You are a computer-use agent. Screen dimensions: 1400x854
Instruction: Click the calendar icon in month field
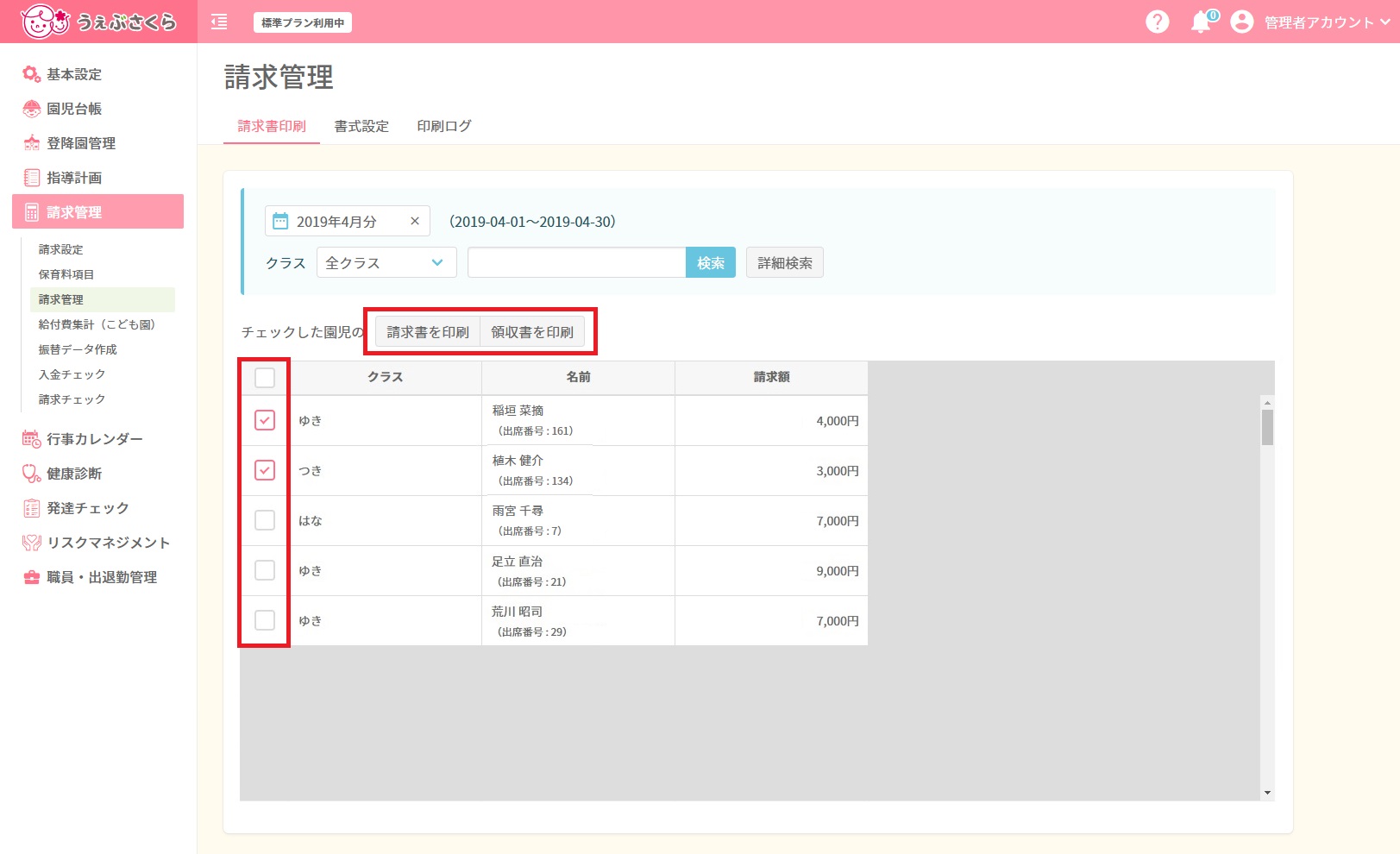tap(280, 222)
